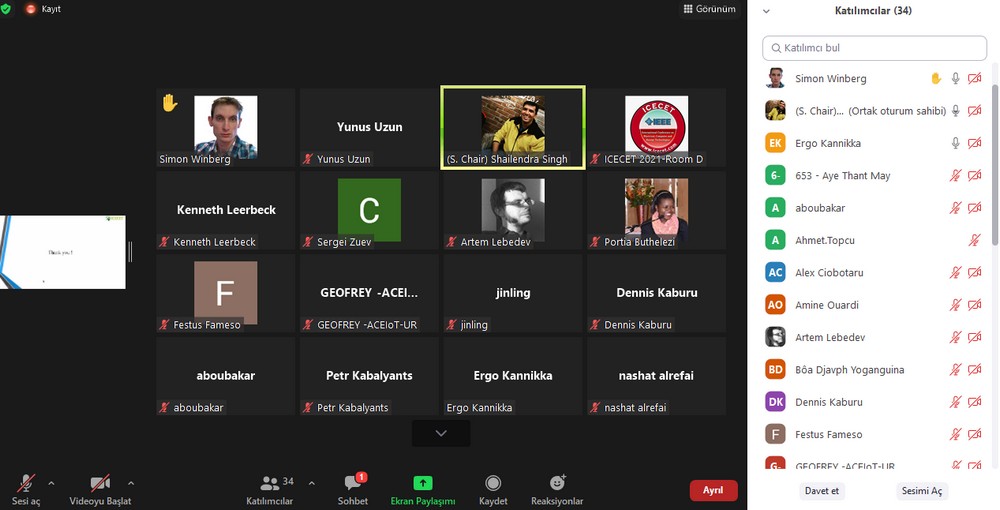1000x510 pixels.
Task: Expand audio options arrow beside Sesi aç
Action: pos(51,483)
